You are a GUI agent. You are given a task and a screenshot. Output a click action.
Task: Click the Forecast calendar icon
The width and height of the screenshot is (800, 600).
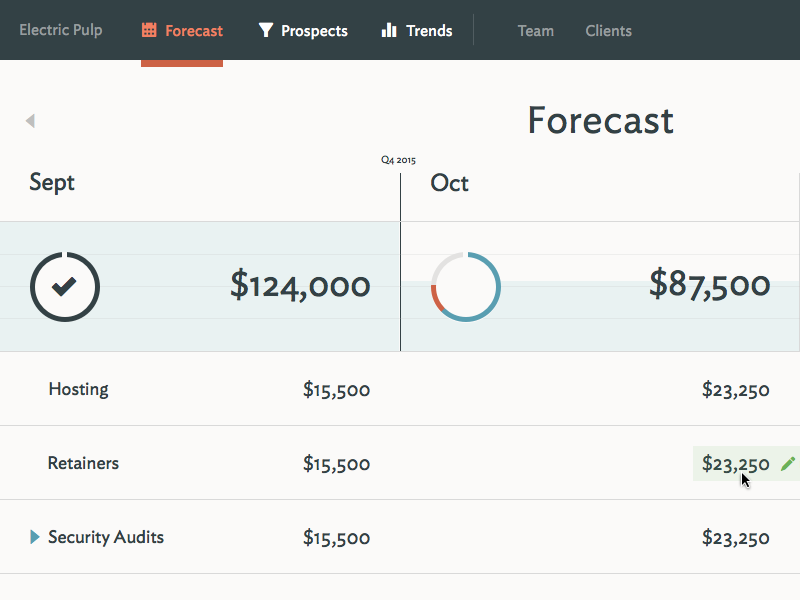(x=149, y=30)
